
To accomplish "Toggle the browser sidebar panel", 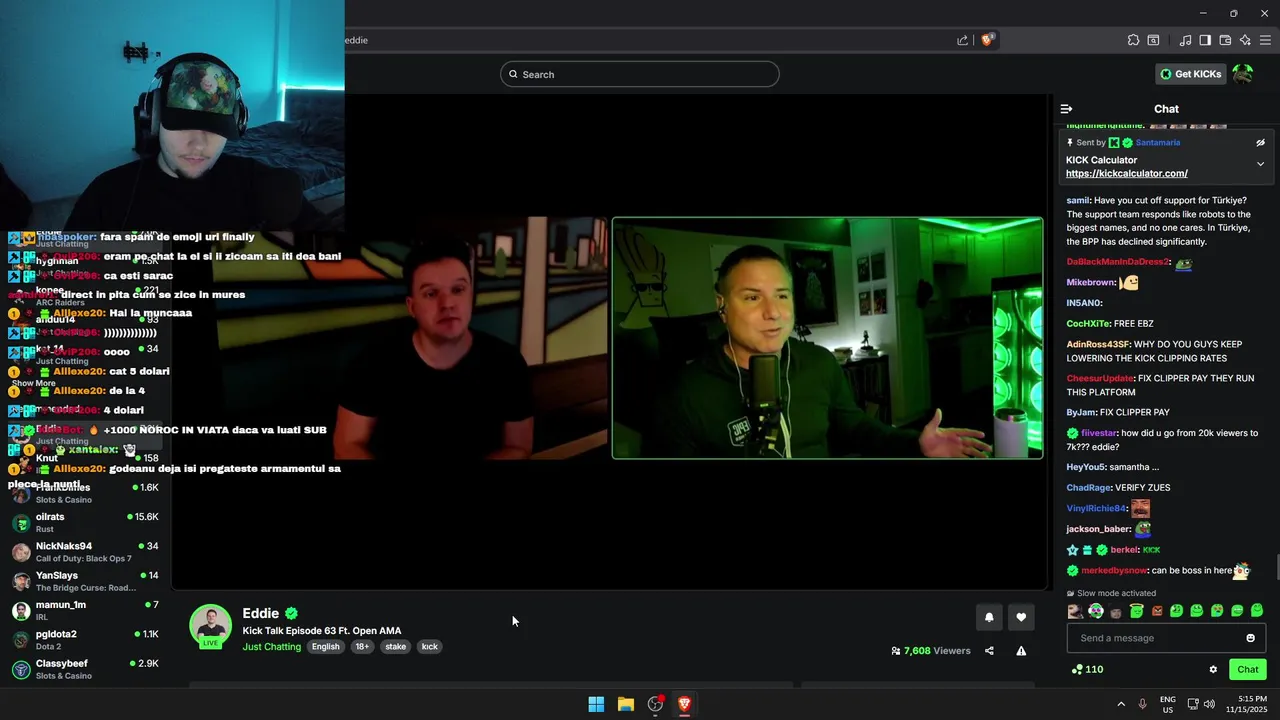I will (x=1205, y=40).
